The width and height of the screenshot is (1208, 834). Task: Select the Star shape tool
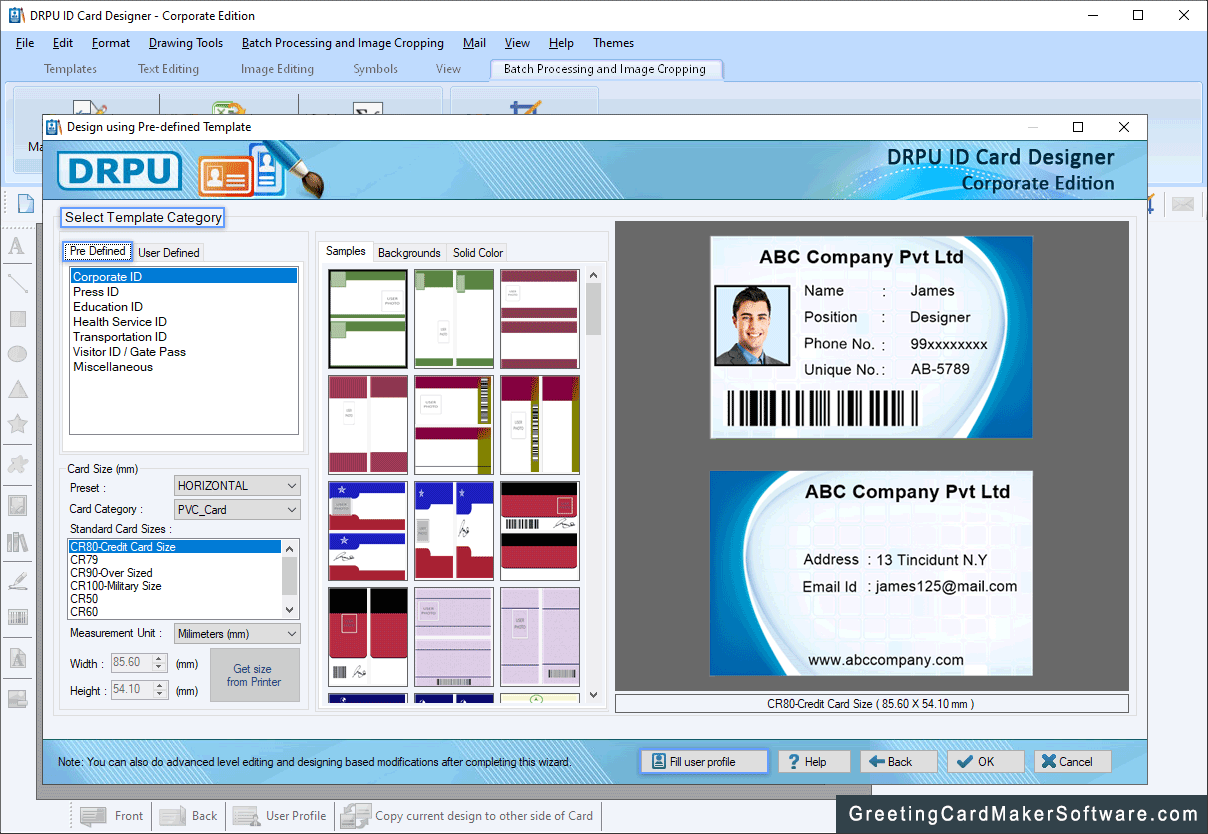(x=17, y=424)
